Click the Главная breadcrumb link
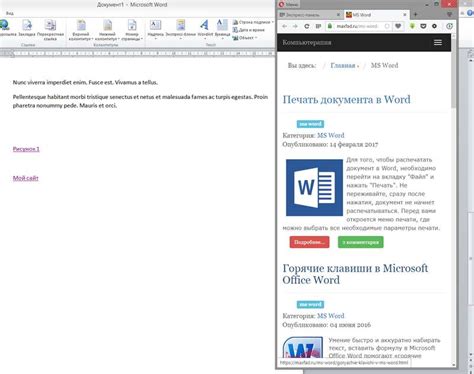This screenshot has width=474, height=374. [343, 65]
